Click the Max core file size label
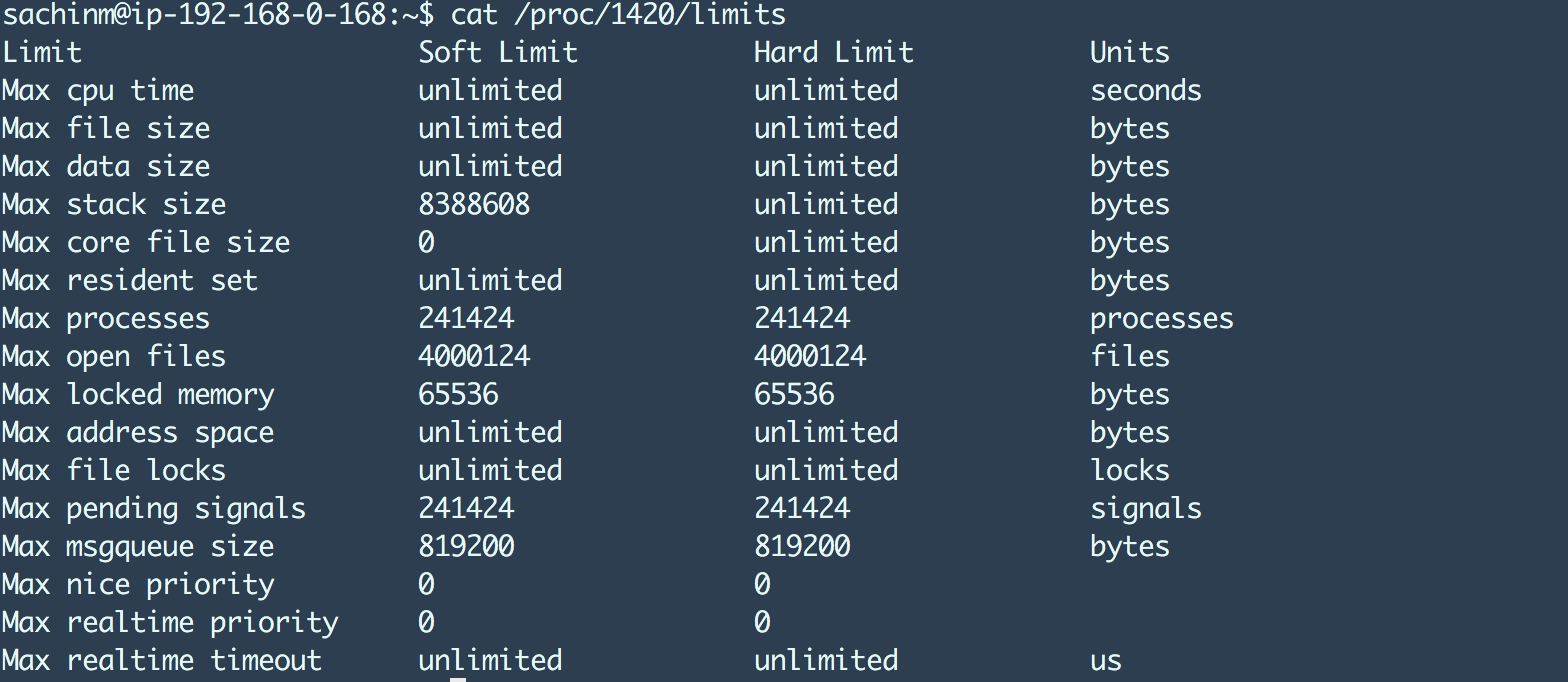Screen dimensions: 1568x682 pyautogui.click(x=146, y=242)
